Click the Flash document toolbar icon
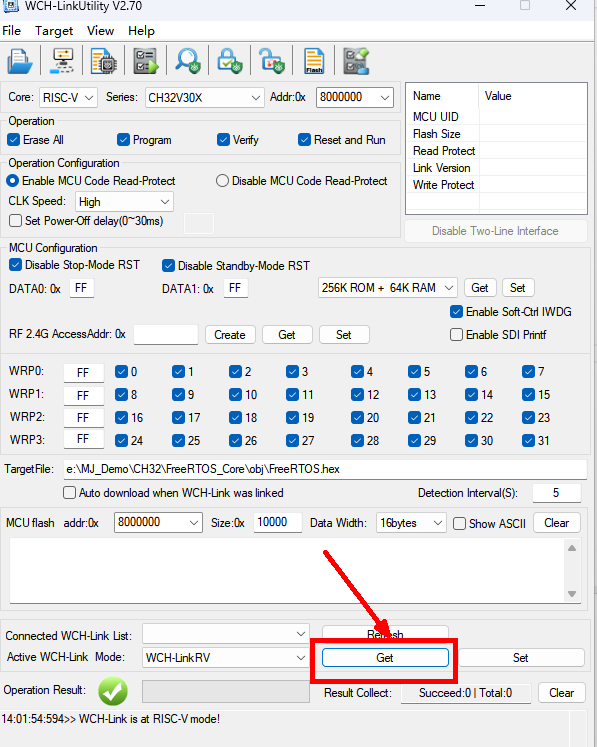Image resolution: width=597 pixels, height=747 pixels. 314,61
